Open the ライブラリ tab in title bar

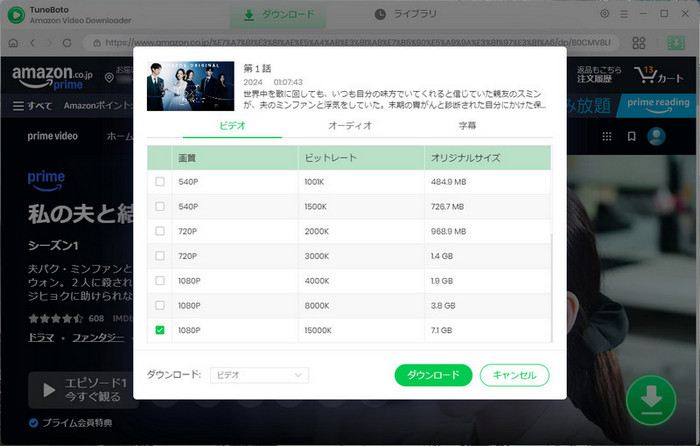coord(405,14)
